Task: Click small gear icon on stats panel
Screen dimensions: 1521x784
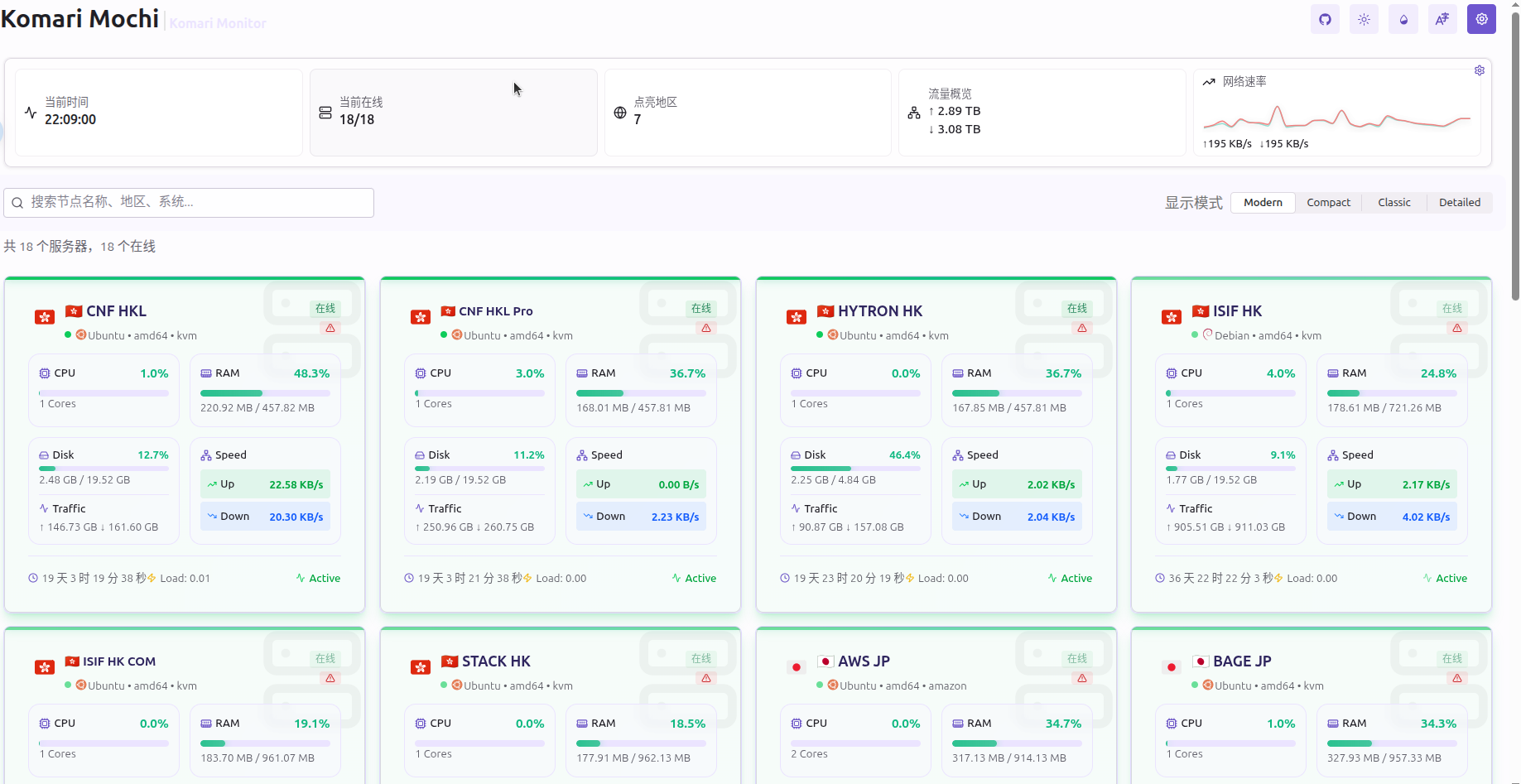Action: [1479, 70]
